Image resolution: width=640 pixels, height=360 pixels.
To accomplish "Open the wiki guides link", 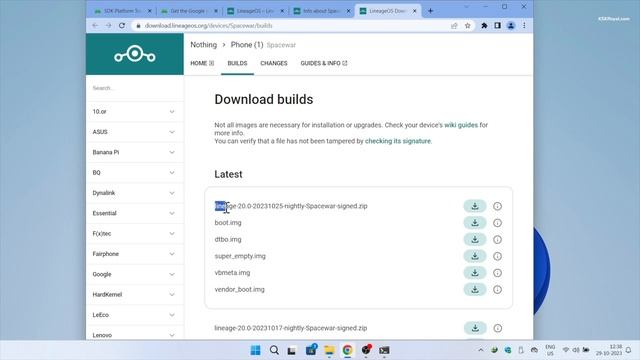I will [461, 125].
